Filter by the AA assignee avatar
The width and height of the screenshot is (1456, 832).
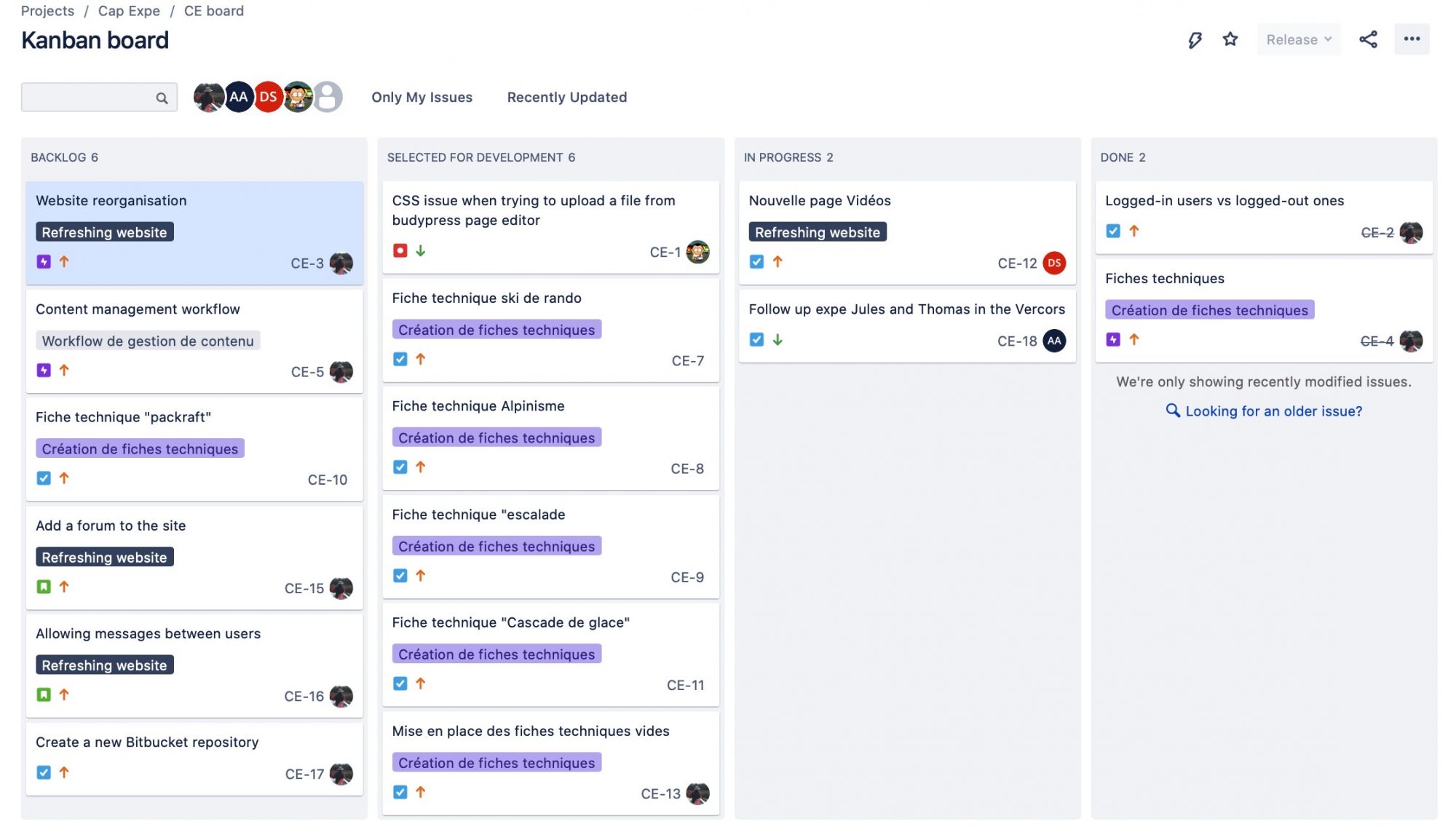238,97
